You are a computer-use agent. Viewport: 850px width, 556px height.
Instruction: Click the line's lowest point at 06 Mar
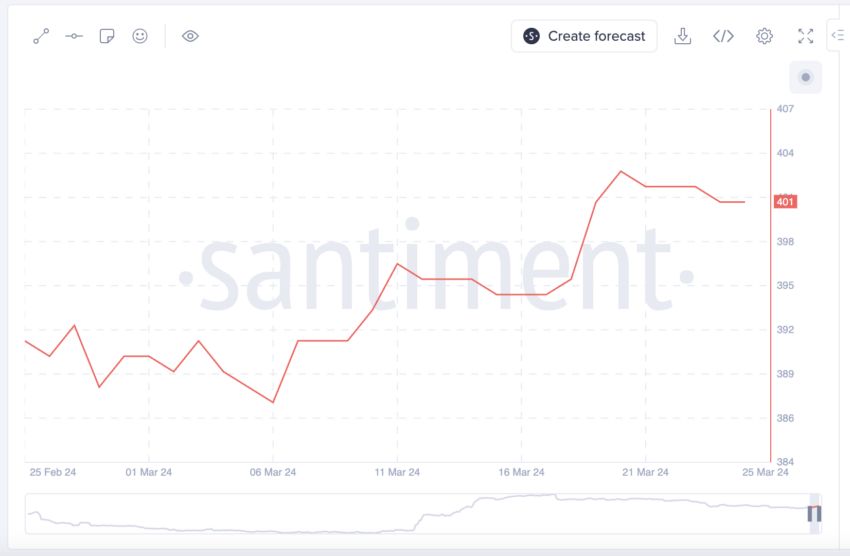point(273,402)
